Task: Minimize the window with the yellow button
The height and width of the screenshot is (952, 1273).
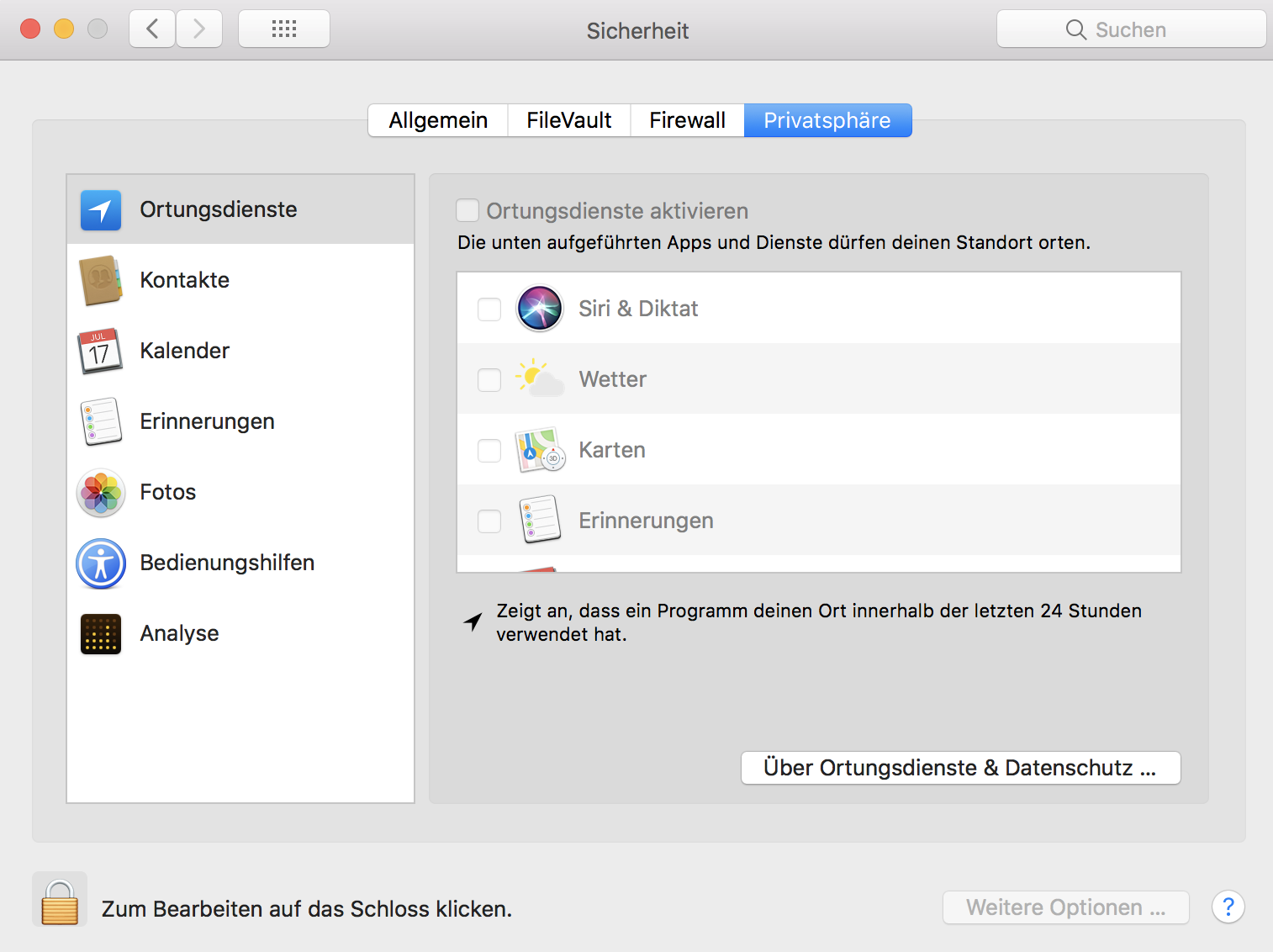Action: (64, 29)
